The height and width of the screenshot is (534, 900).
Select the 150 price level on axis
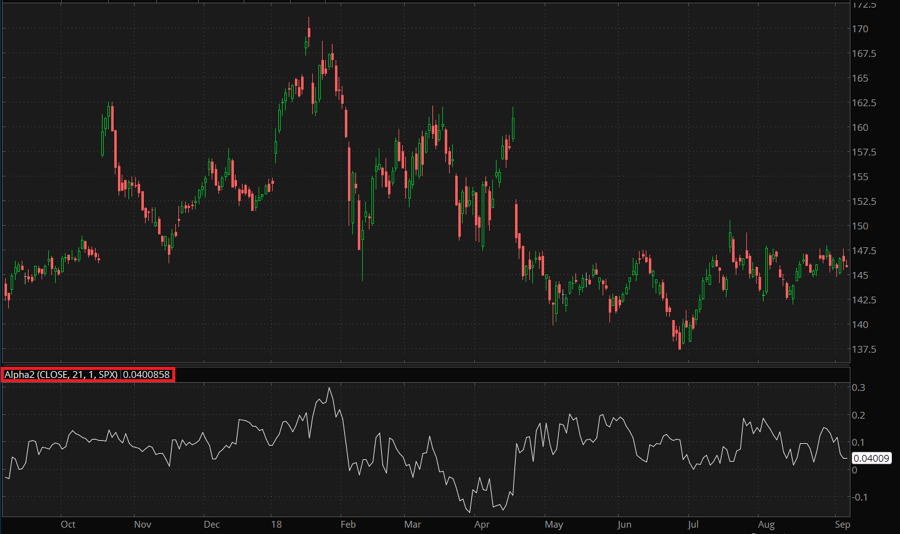tap(860, 226)
